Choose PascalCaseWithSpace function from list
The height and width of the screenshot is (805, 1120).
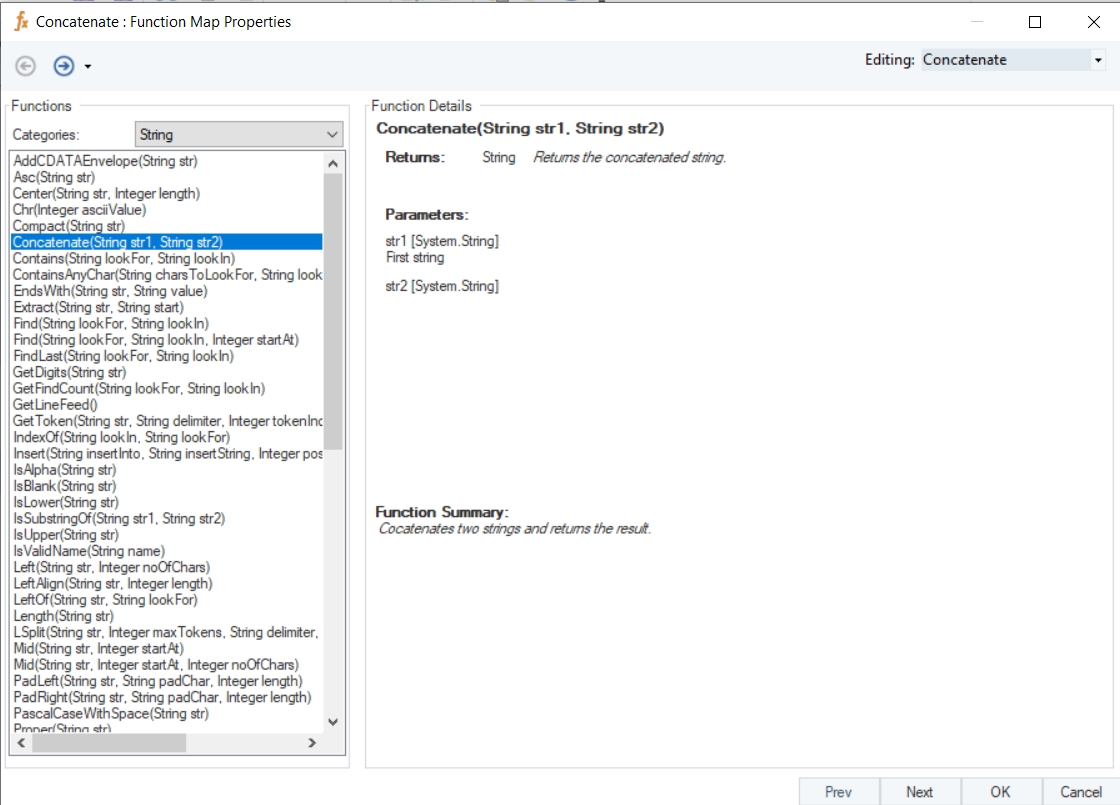click(111, 713)
